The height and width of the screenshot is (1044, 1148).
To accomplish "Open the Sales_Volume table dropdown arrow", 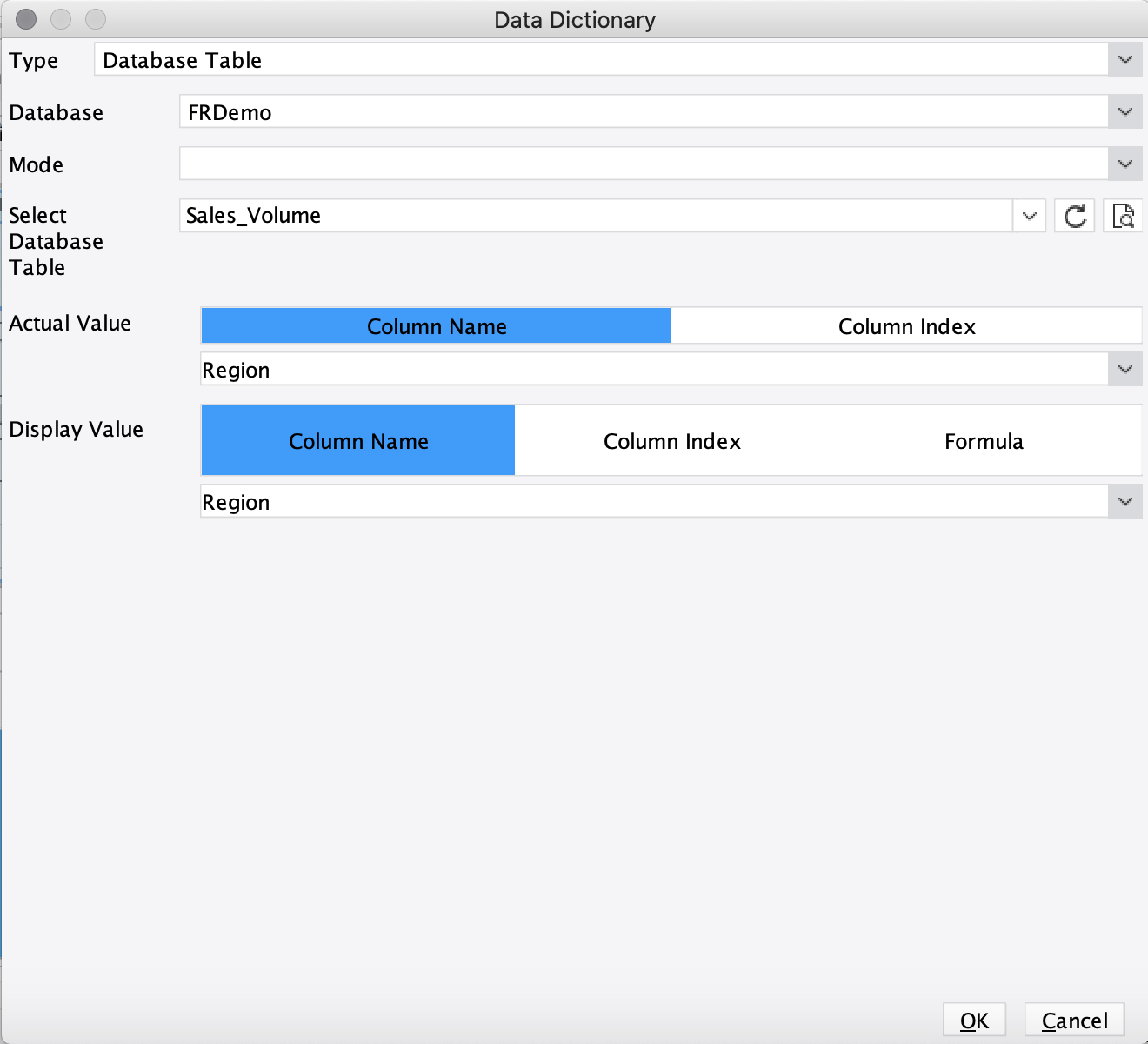I will pyautogui.click(x=1030, y=216).
